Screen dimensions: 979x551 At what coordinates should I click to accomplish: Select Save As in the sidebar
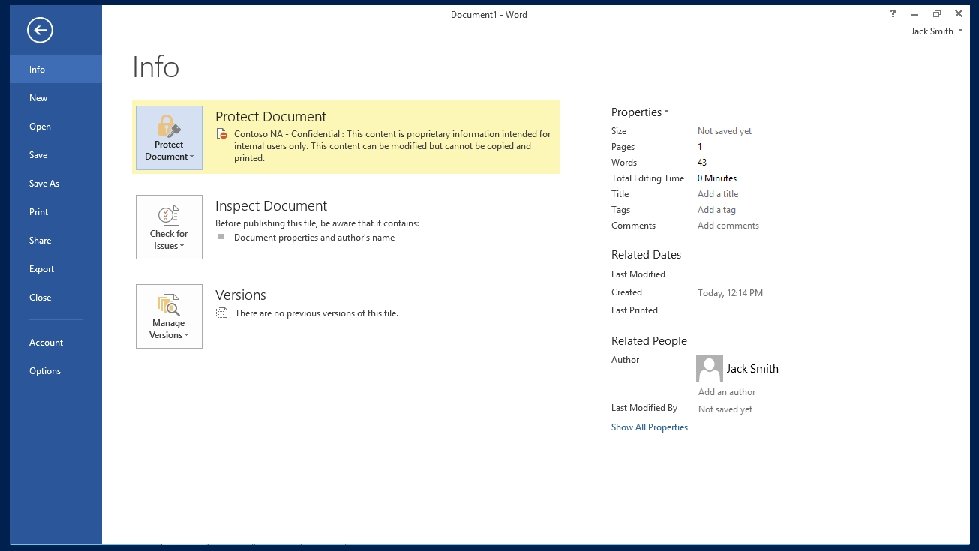(56, 183)
